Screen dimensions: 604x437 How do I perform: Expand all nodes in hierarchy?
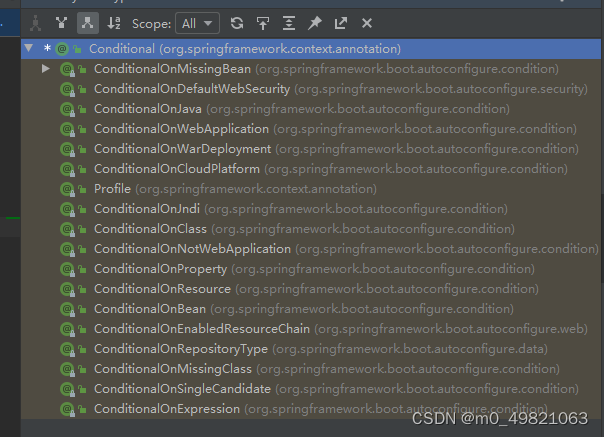[x=289, y=23]
